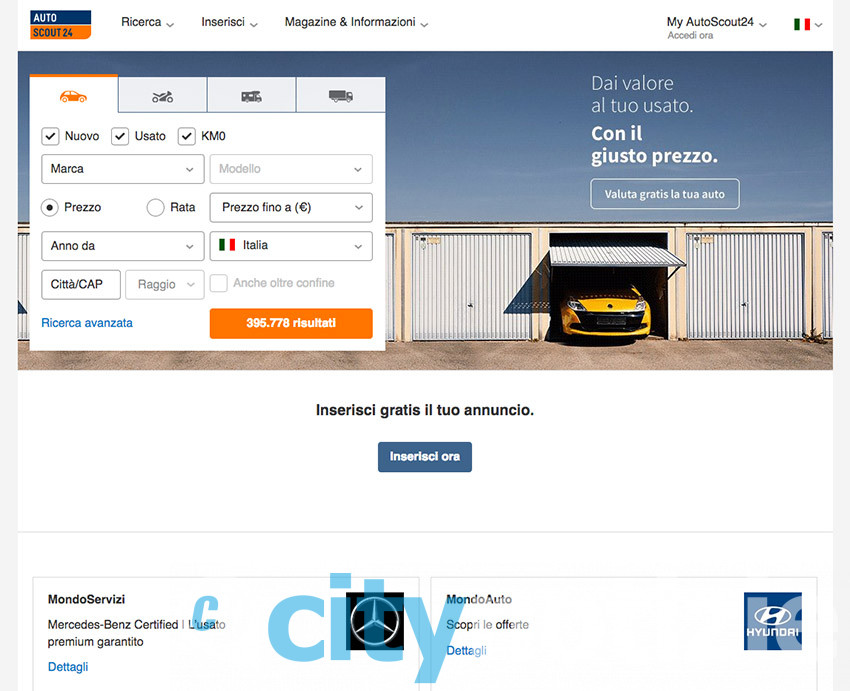
Task: Select the Rata radio button
Action: [155, 208]
